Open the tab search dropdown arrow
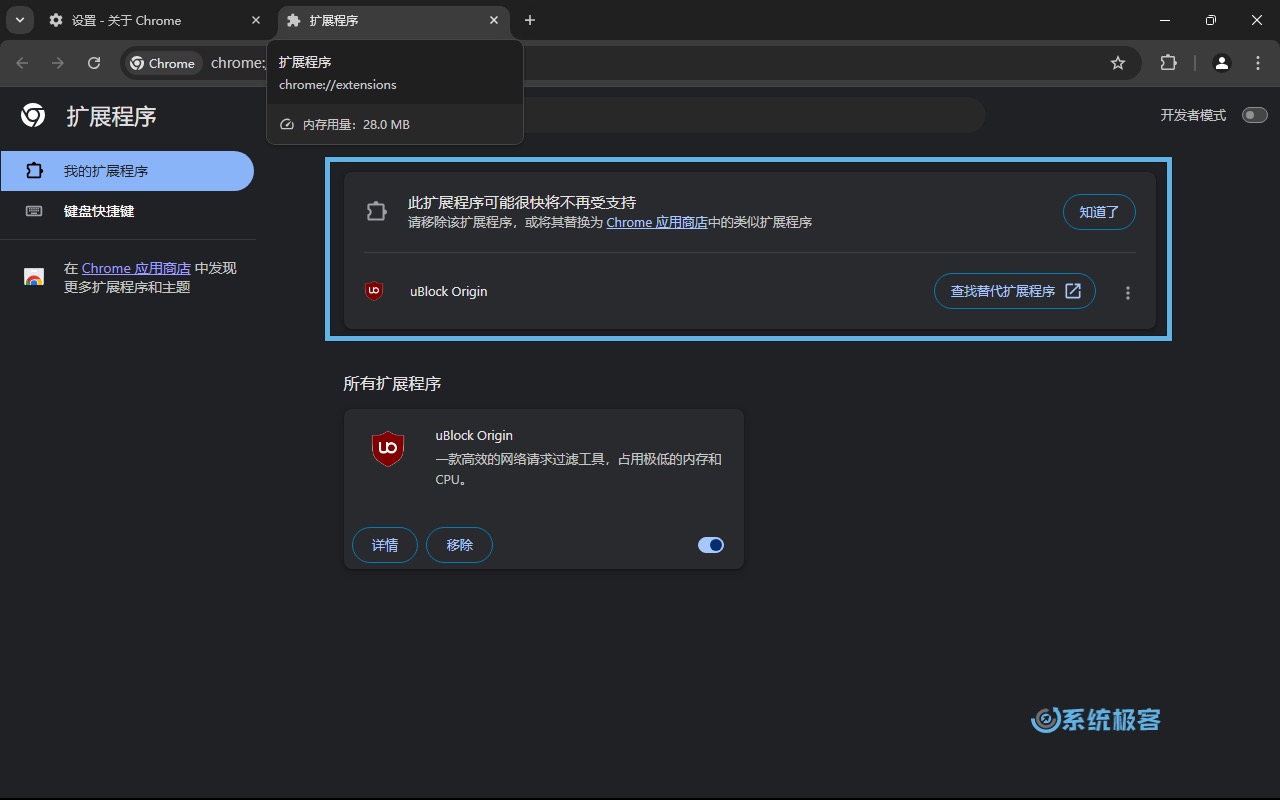Viewport: 1280px width, 800px height. click(x=19, y=20)
